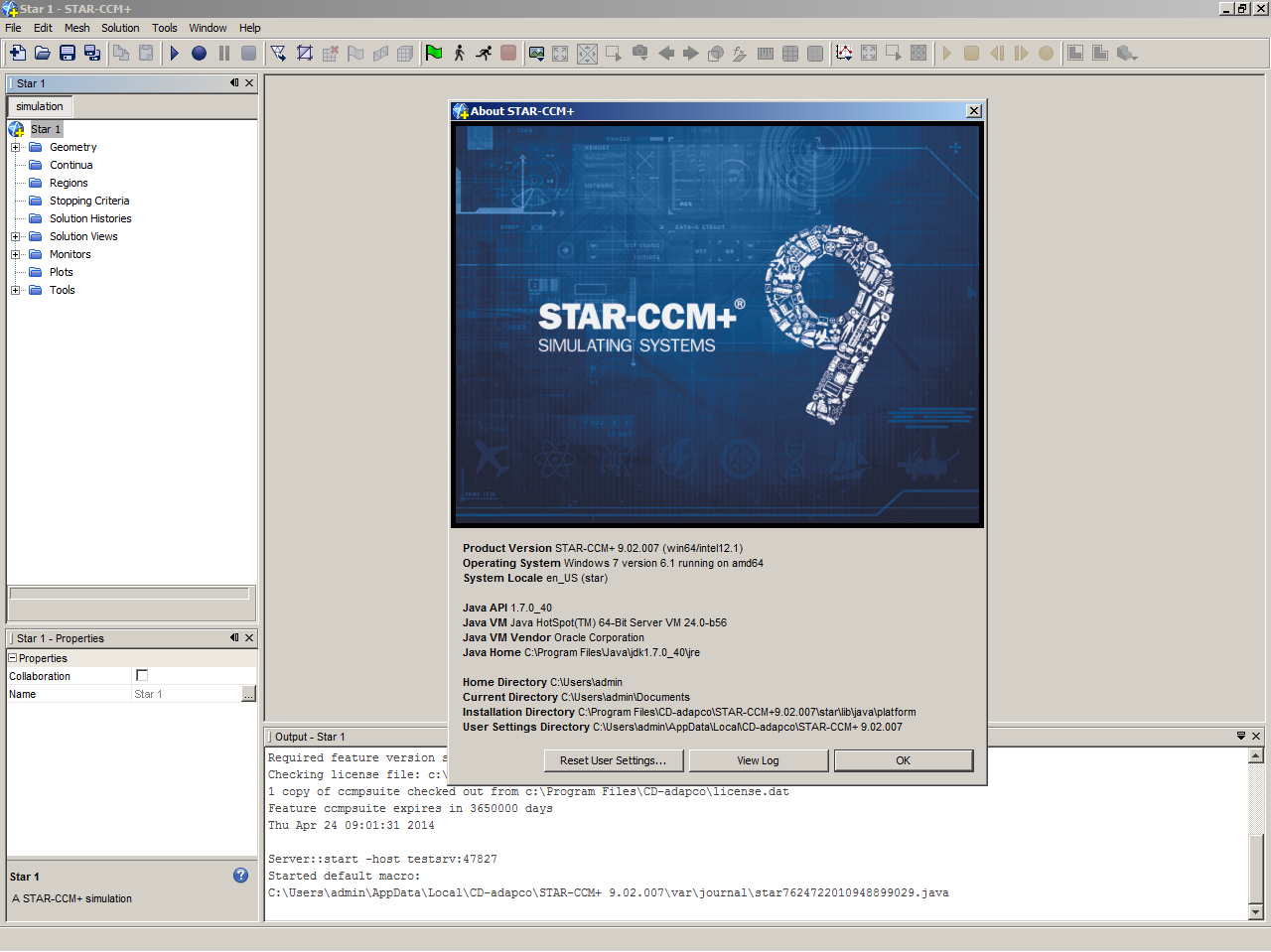
Task: Click the Name field value Star 1
Action: point(187,694)
